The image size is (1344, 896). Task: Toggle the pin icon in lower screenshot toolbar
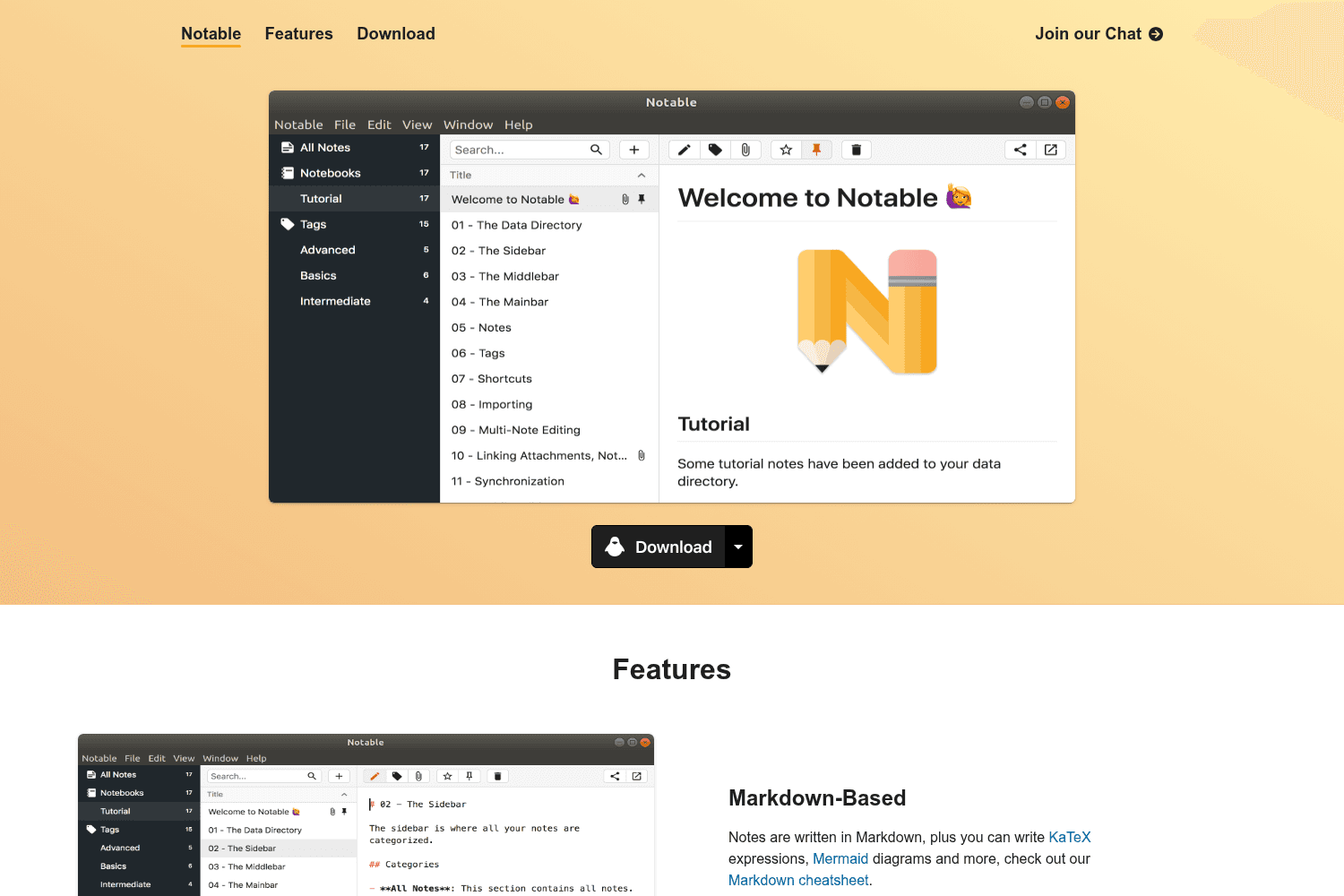click(469, 776)
